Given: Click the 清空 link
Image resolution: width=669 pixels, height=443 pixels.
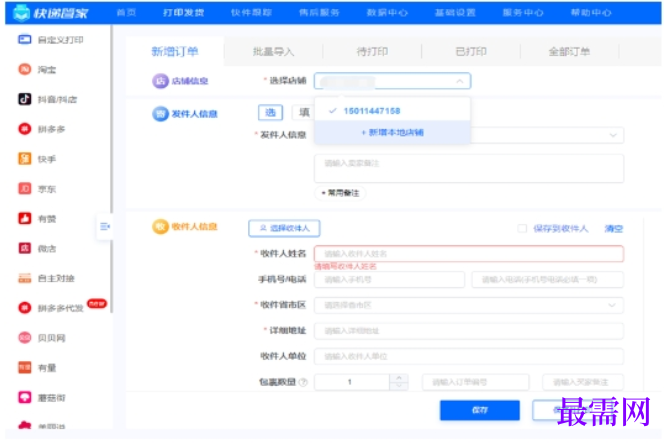Looking at the screenshot, I should click(614, 229).
